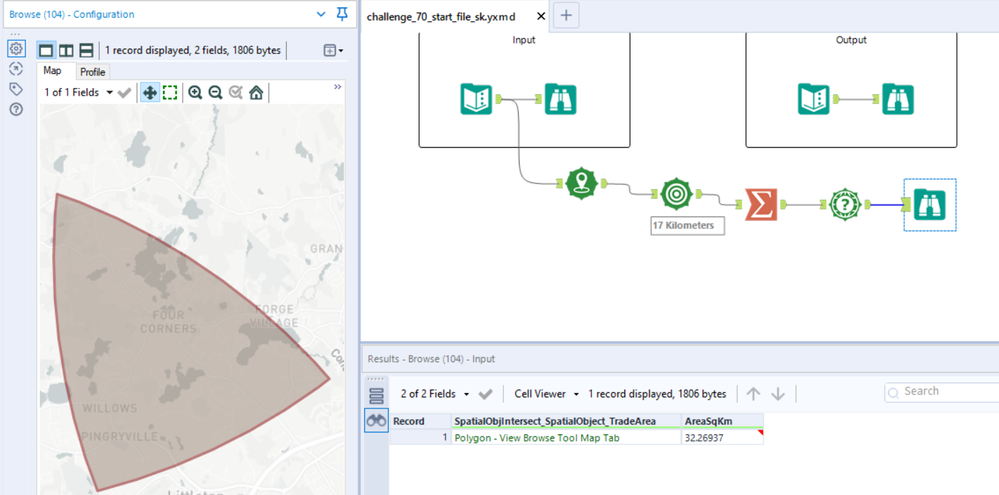Select the Text Input tool in Input container
The image size is (999, 495).
476,99
